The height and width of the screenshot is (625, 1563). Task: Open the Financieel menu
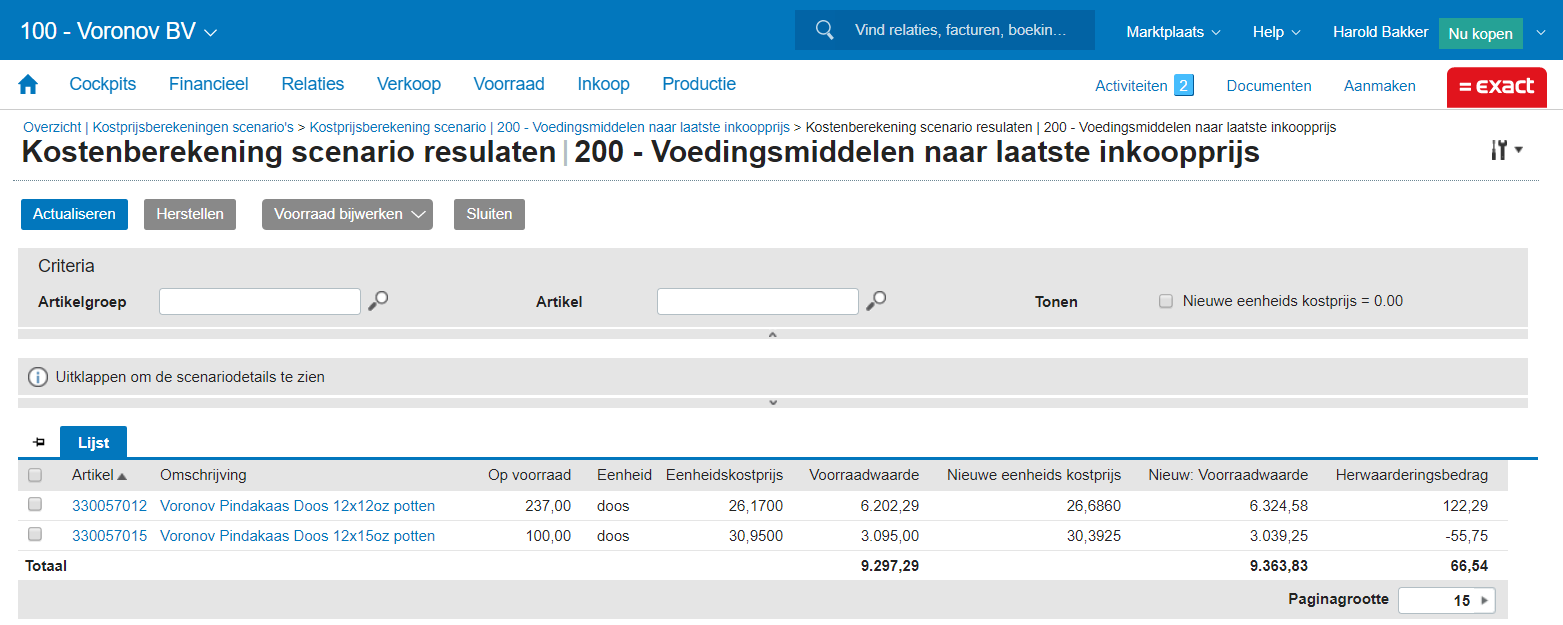coord(209,84)
